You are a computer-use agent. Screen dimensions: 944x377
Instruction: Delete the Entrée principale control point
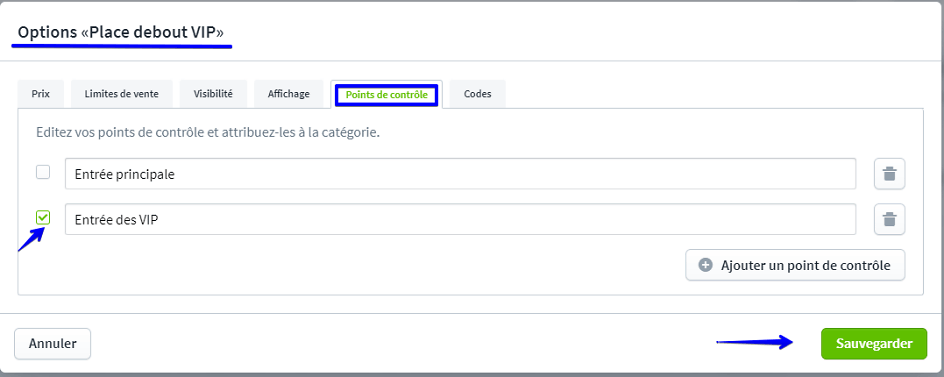(x=889, y=174)
